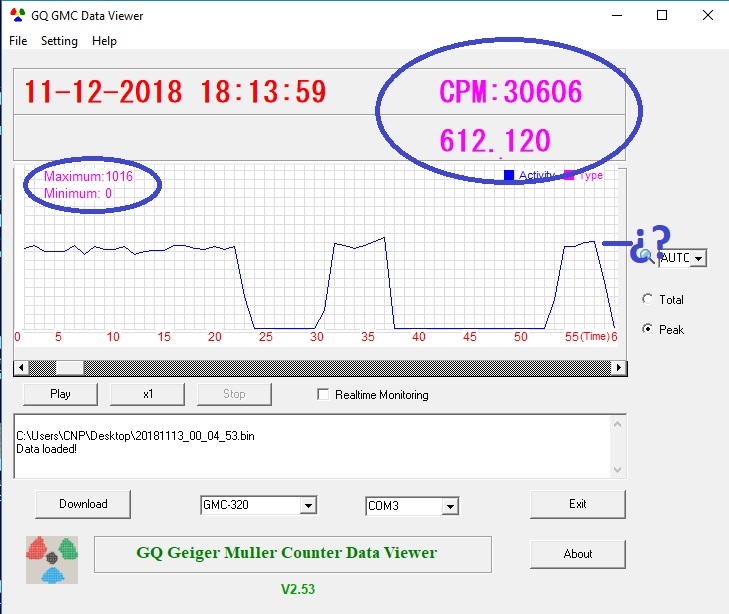This screenshot has height=614, width=729.
Task: Click the 'Data loaded!' log line
Action: [x=46, y=449]
